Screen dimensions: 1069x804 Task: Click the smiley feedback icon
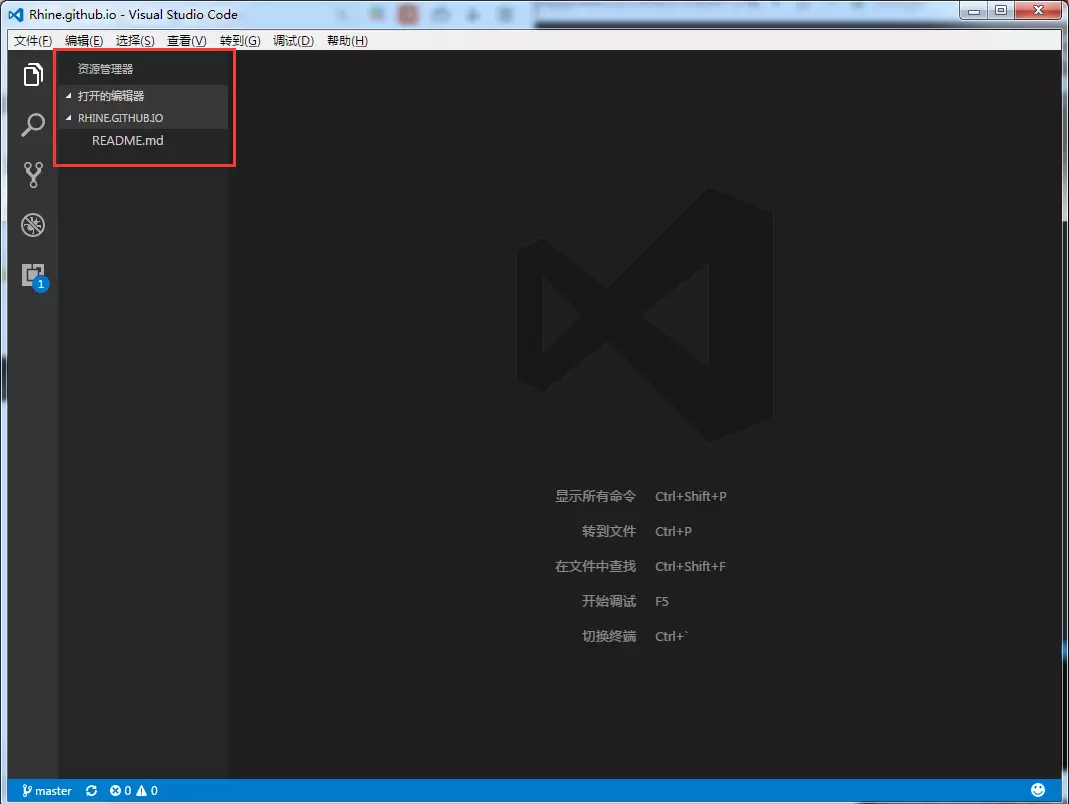coord(1038,791)
